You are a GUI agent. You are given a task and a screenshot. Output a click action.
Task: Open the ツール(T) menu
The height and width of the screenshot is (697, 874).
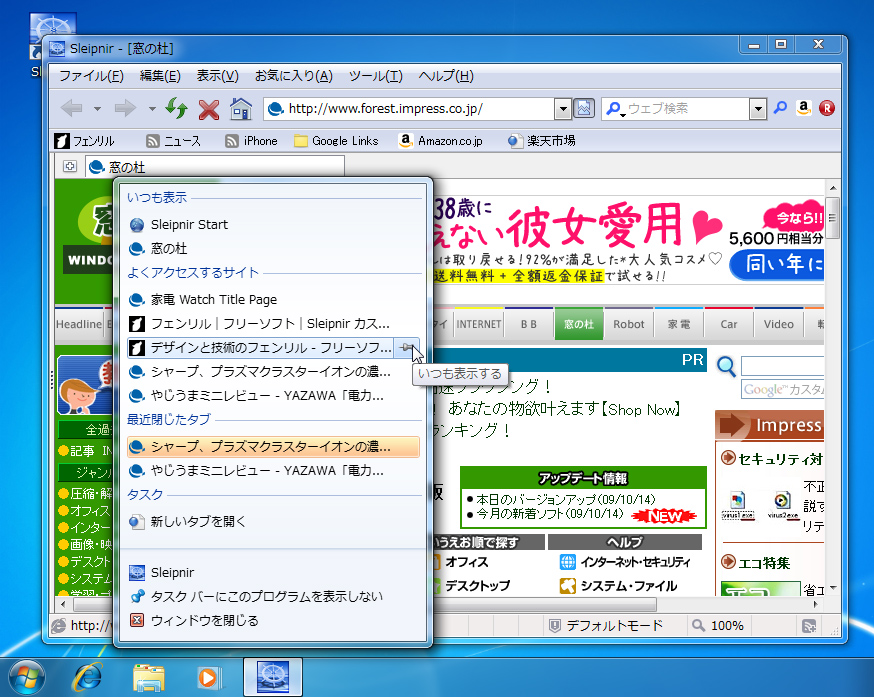coord(375,76)
